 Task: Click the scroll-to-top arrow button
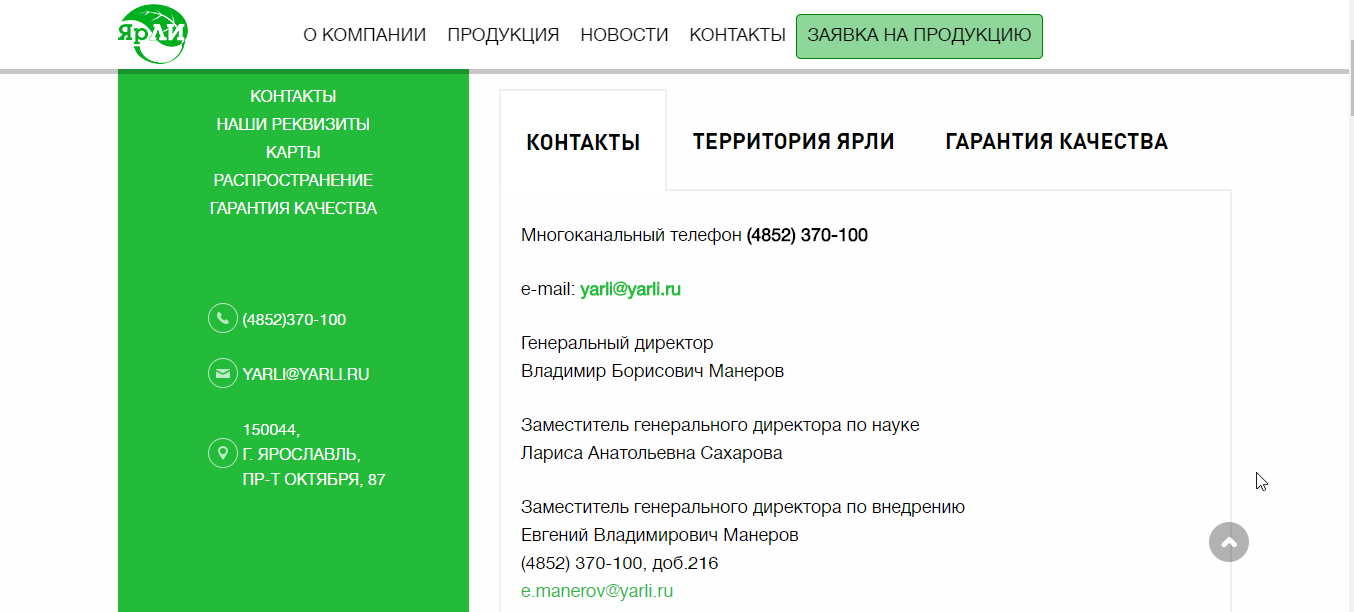tap(1229, 542)
